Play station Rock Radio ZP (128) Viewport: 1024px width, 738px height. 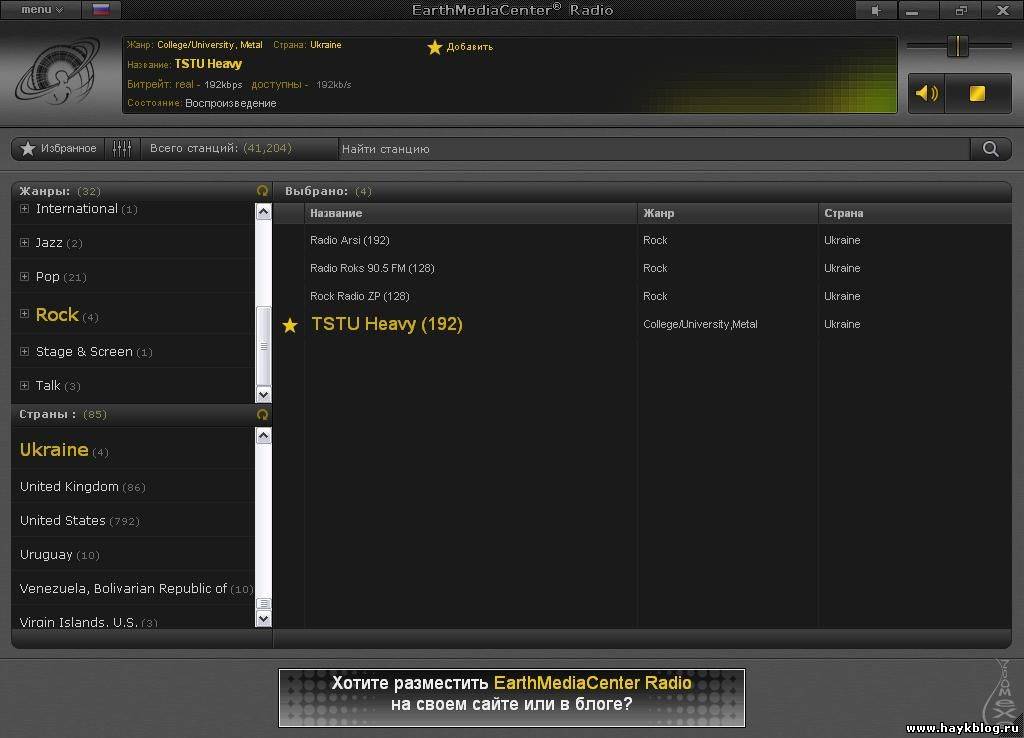(x=360, y=297)
